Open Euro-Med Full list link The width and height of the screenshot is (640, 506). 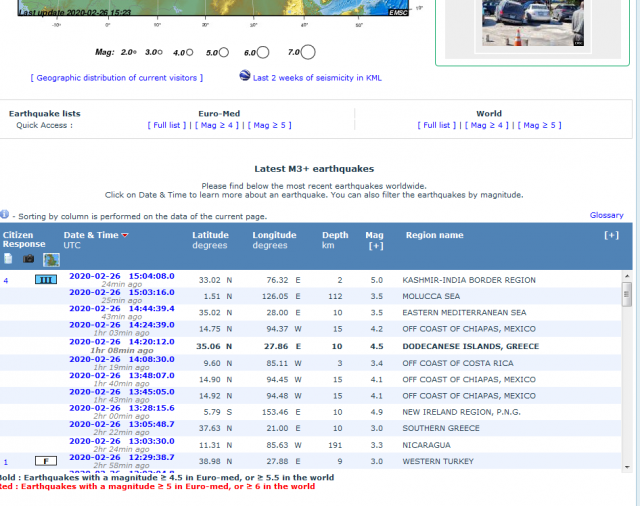tap(166, 125)
